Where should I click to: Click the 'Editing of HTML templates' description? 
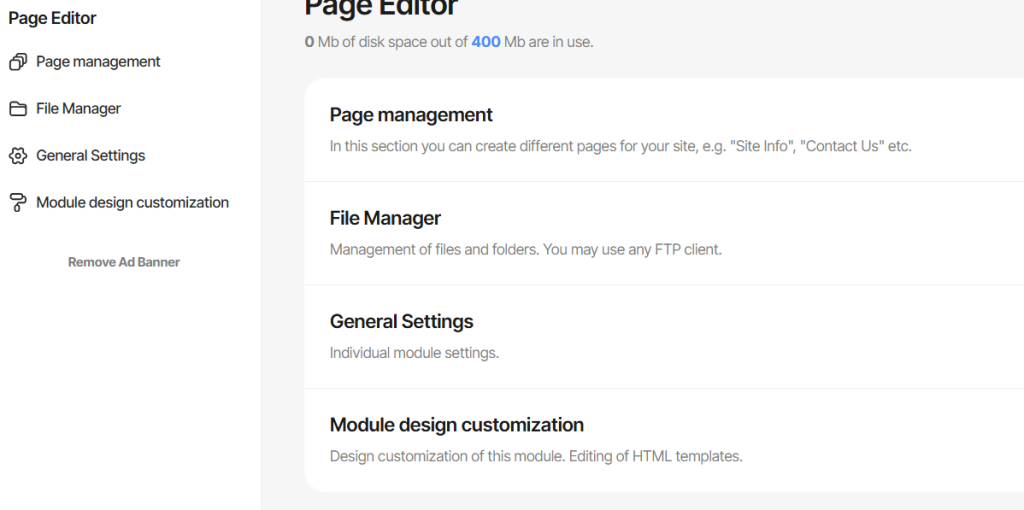(536, 456)
